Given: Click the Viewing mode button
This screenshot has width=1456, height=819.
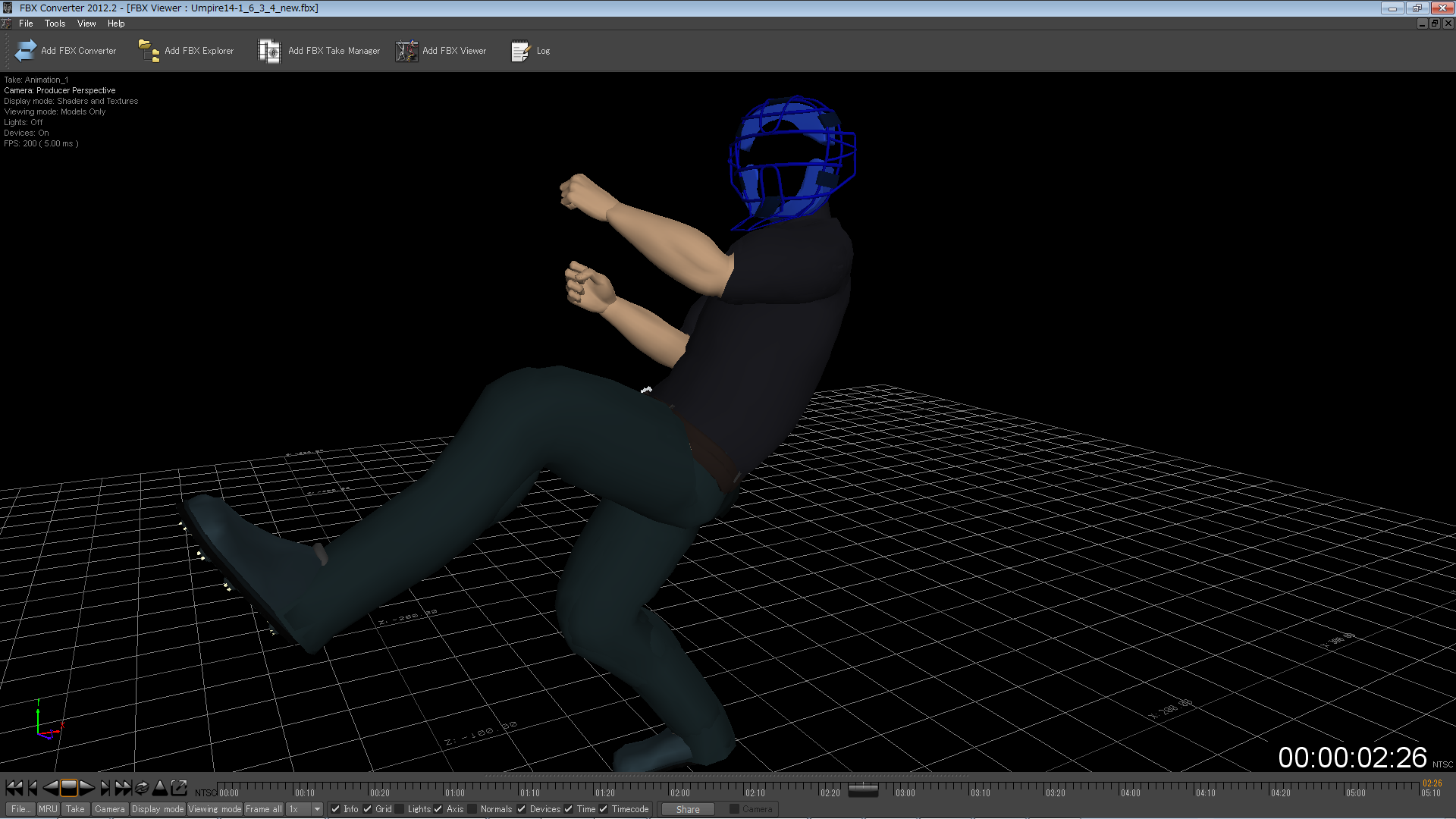Looking at the screenshot, I should point(215,809).
